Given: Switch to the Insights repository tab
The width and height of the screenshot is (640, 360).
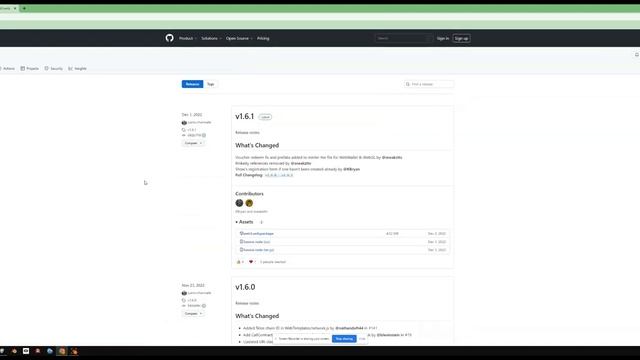Looking at the screenshot, I should point(77,69).
